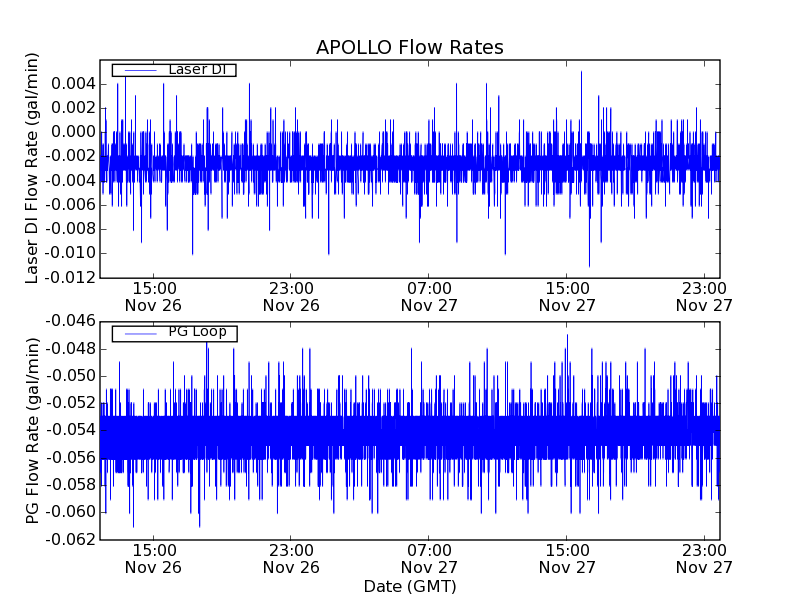
Task: Select the -0.012 tick on the top plot
Action: coord(70,278)
